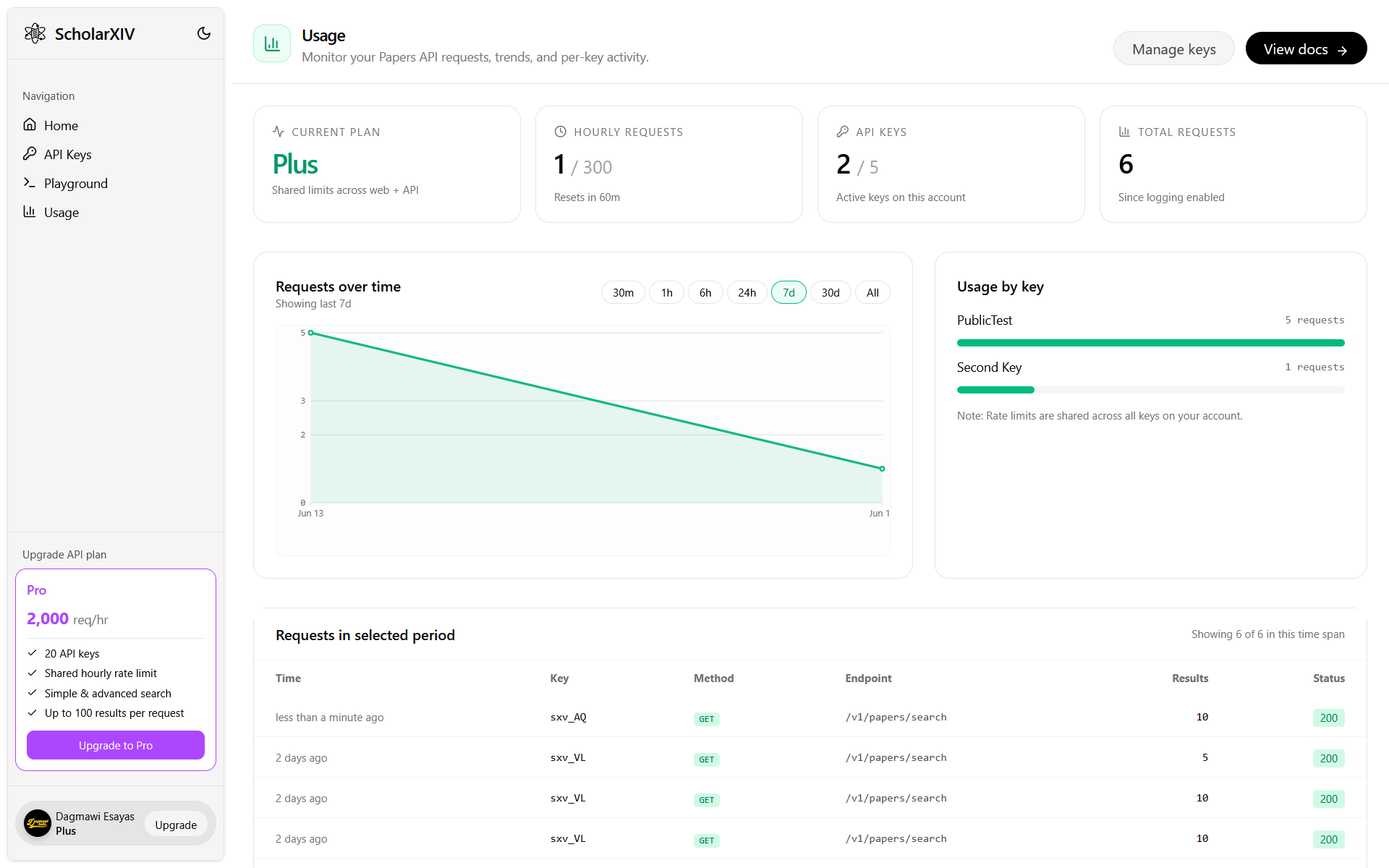Click the Home house icon in the sidebar
The height and width of the screenshot is (868, 1389).
click(30, 124)
